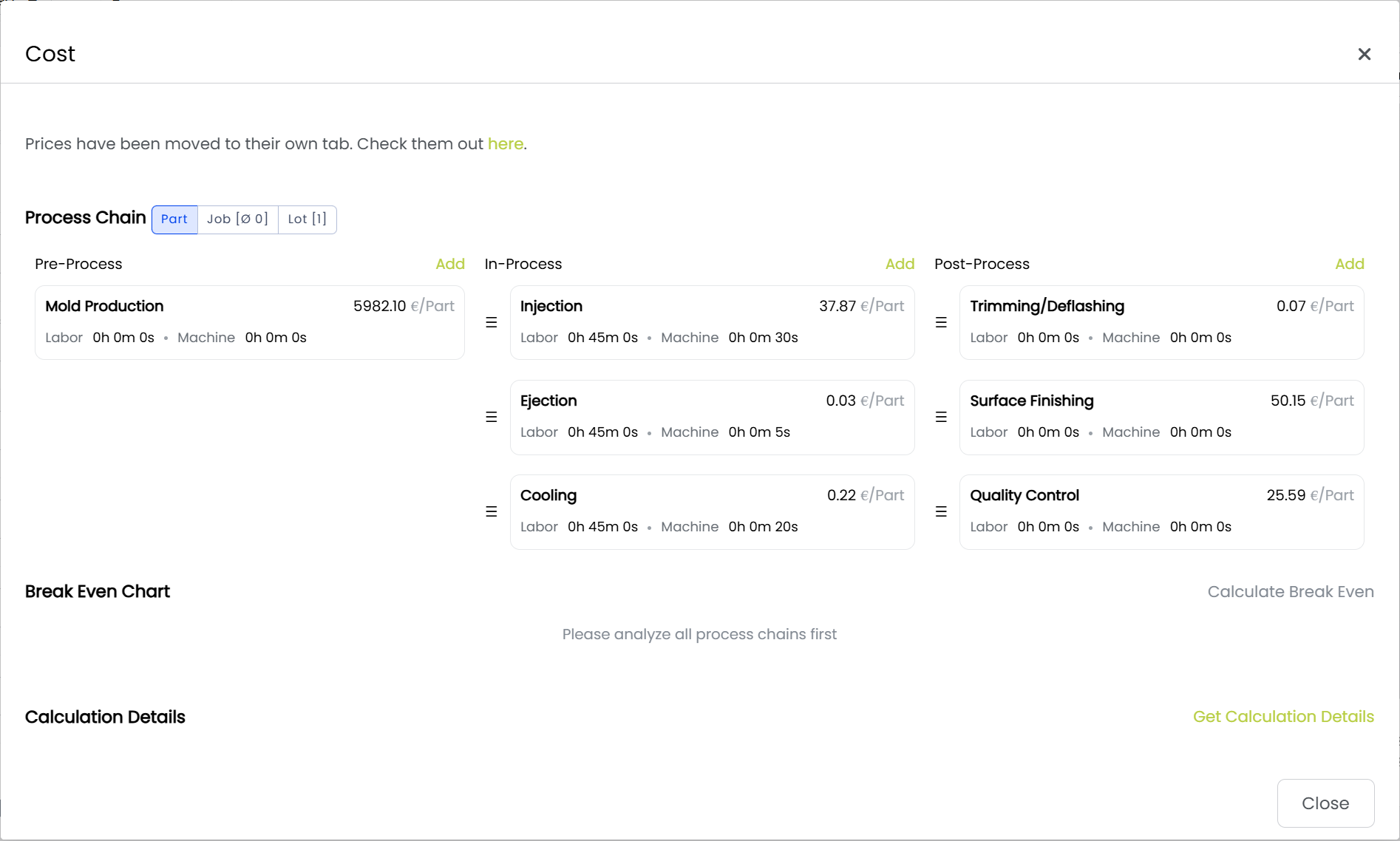Screen dimensions: 1400x841
Task: Click the drag handle beside Surface Finishing
Action: point(941,417)
